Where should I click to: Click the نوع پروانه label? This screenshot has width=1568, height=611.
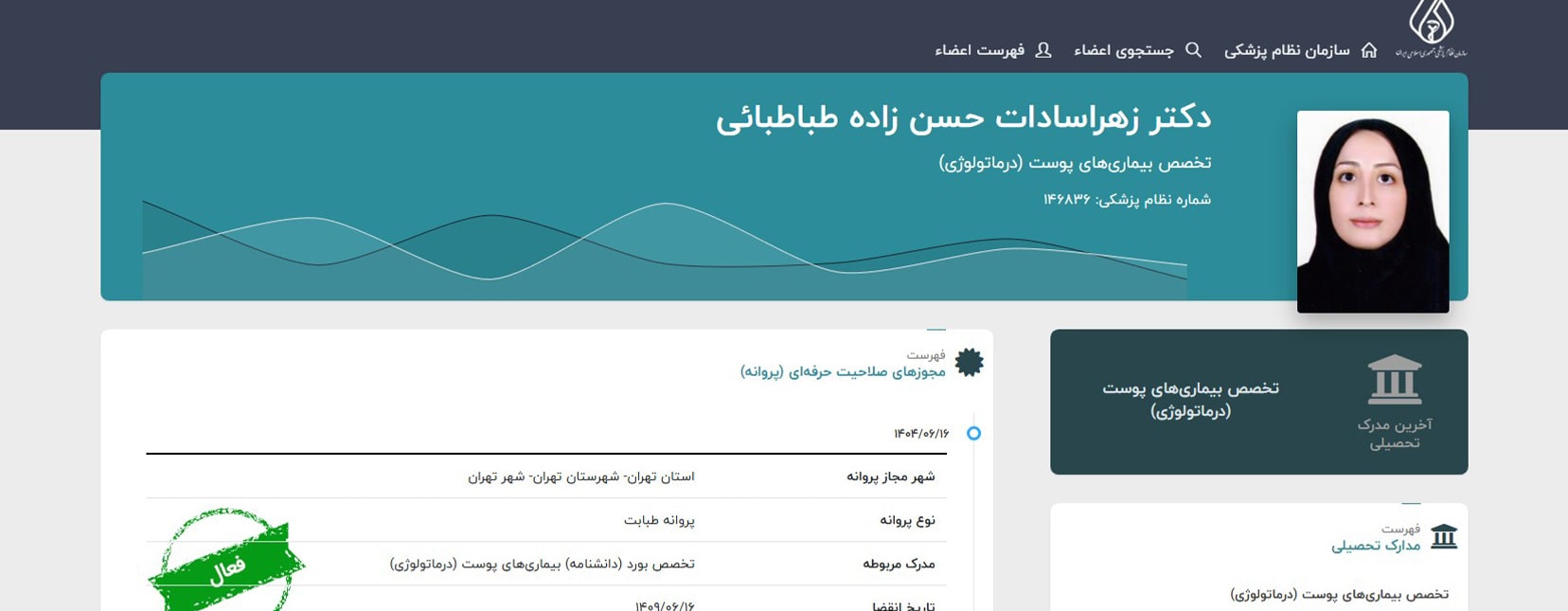[x=908, y=520]
